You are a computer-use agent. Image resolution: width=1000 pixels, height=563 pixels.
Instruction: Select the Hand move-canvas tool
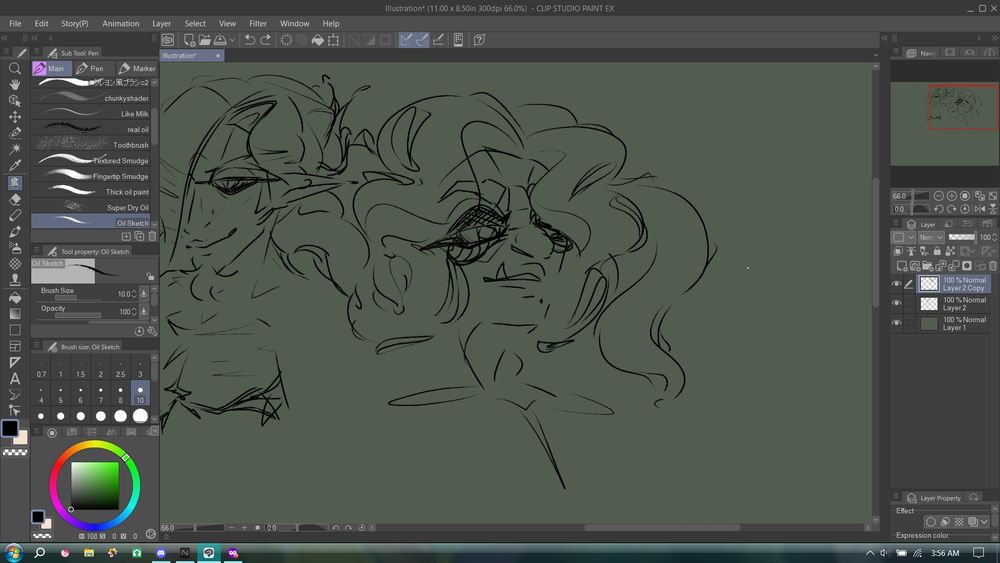point(15,84)
